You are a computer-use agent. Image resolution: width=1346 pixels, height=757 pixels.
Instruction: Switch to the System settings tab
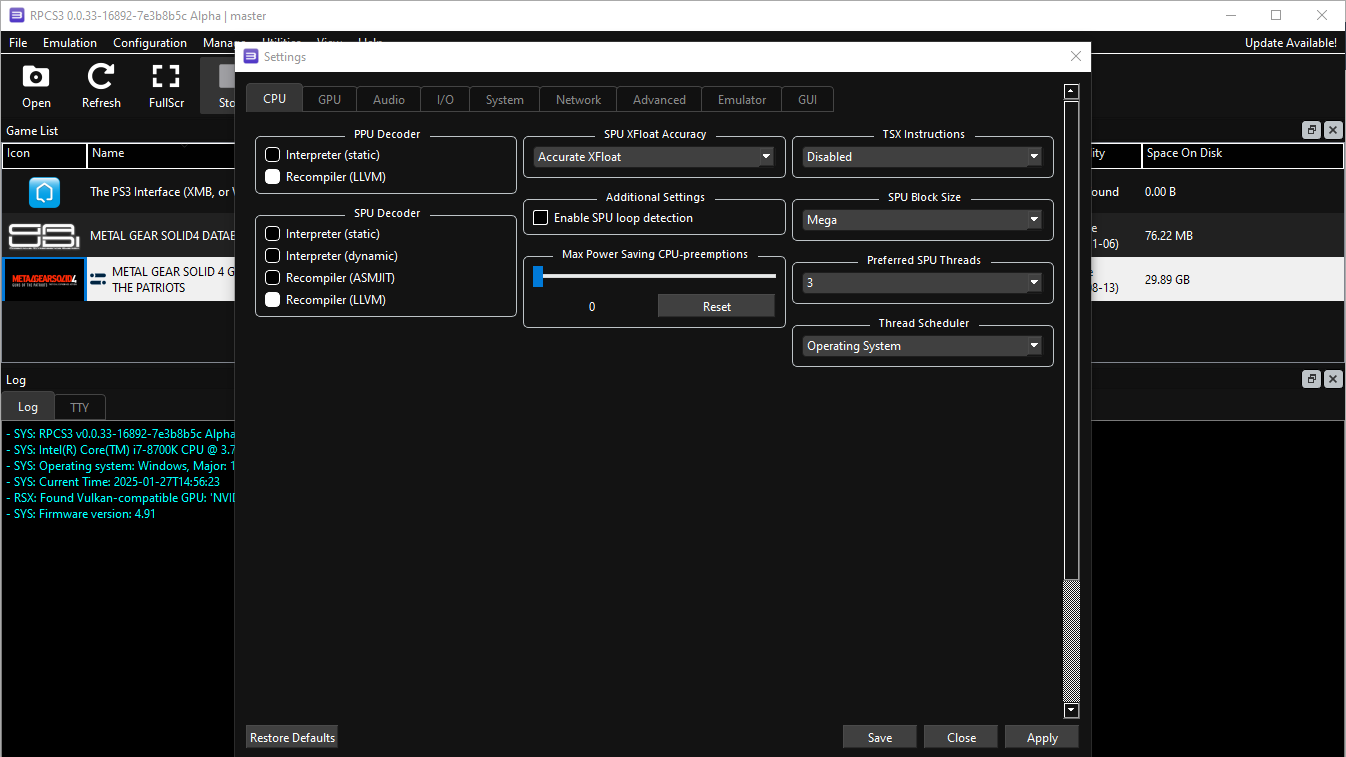pos(505,100)
